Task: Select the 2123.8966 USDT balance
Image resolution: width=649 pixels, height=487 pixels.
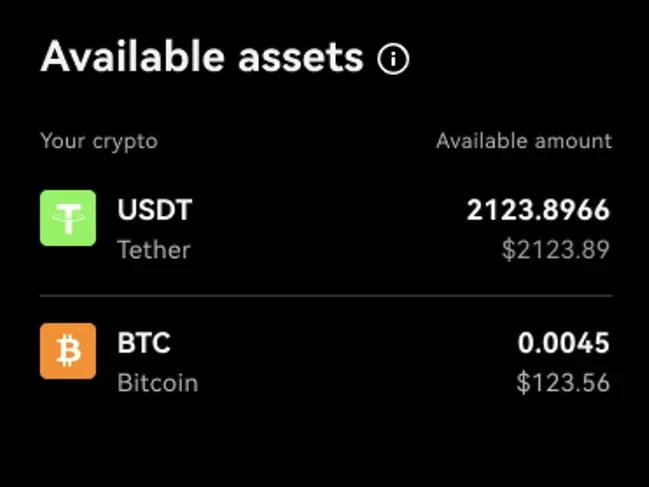Action: pos(538,210)
